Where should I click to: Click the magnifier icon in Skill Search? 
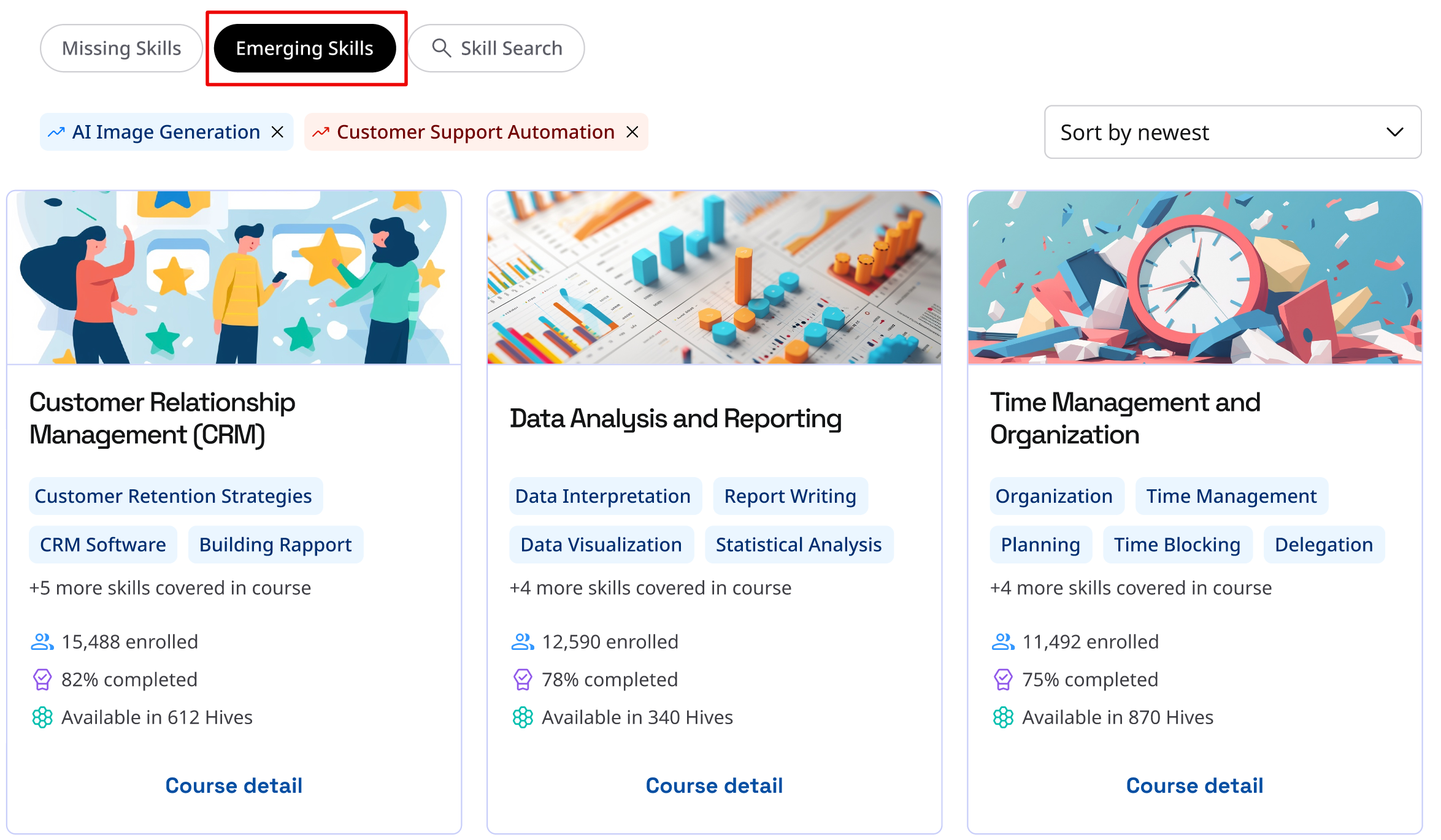coord(441,48)
